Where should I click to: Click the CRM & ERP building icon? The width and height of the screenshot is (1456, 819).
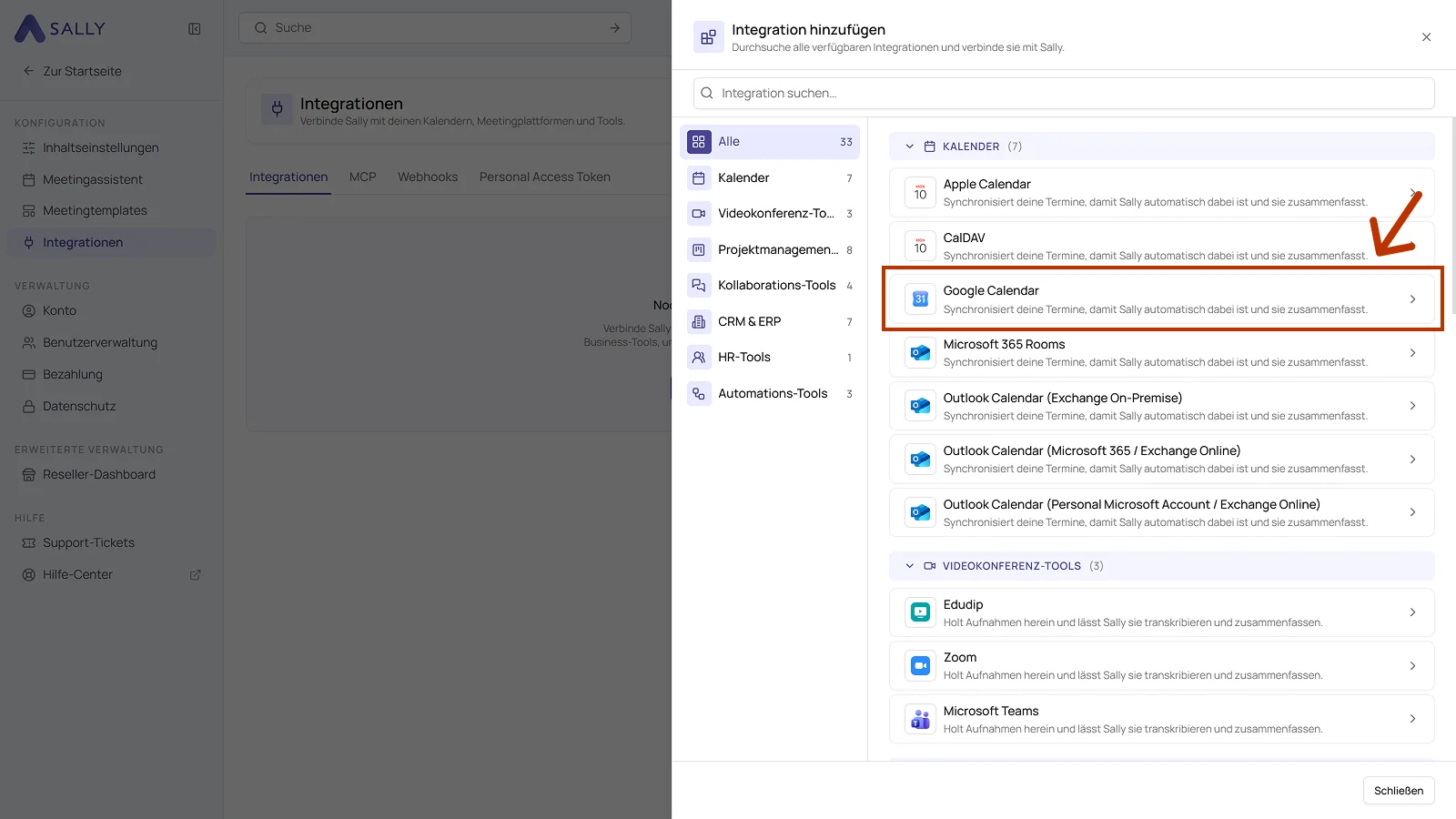click(699, 321)
